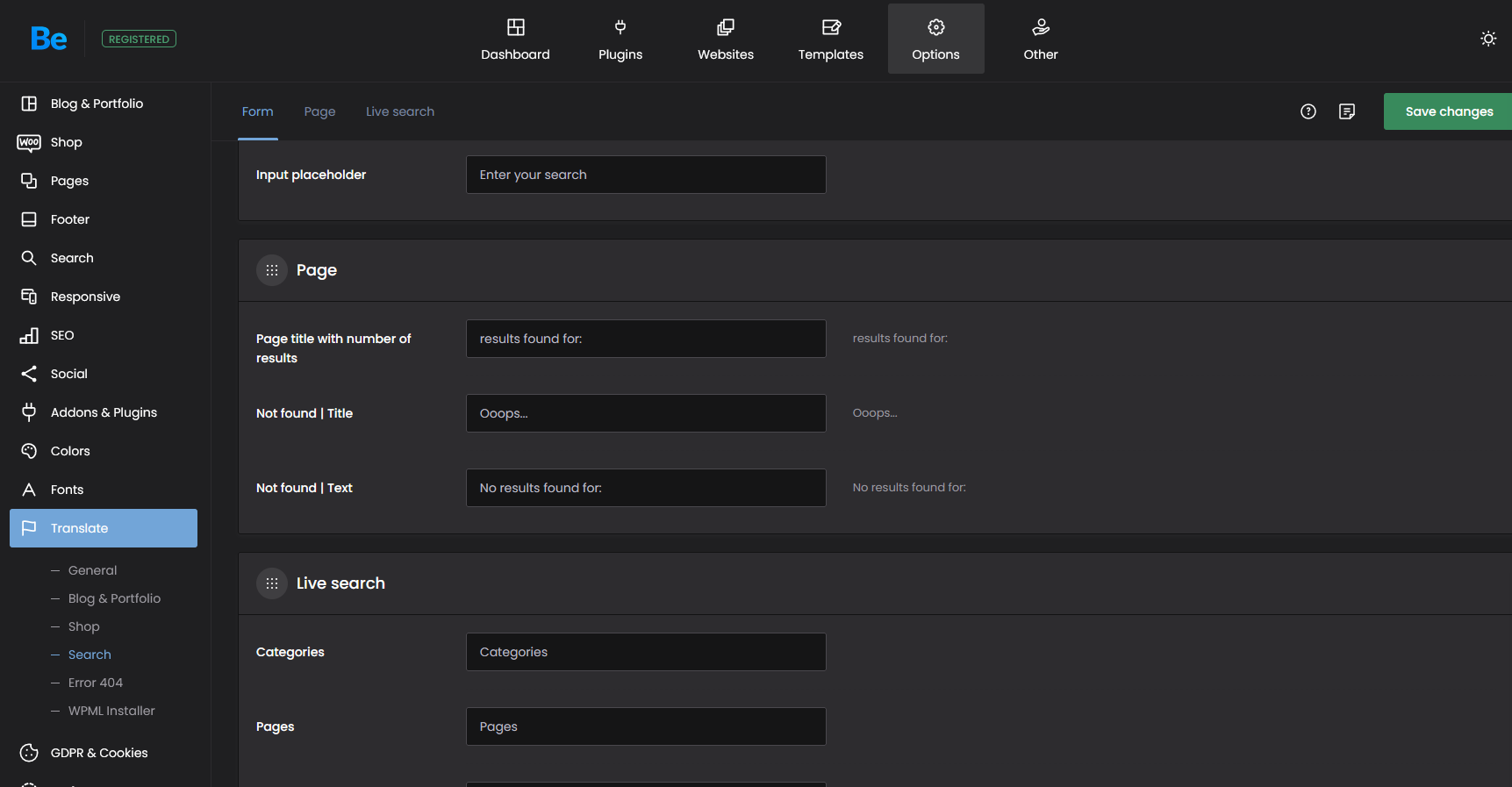This screenshot has width=1512, height=787.
Task: Click the GDPR & Cookies cookie icon
Action: pyautogui.click(x=29, y=753)
